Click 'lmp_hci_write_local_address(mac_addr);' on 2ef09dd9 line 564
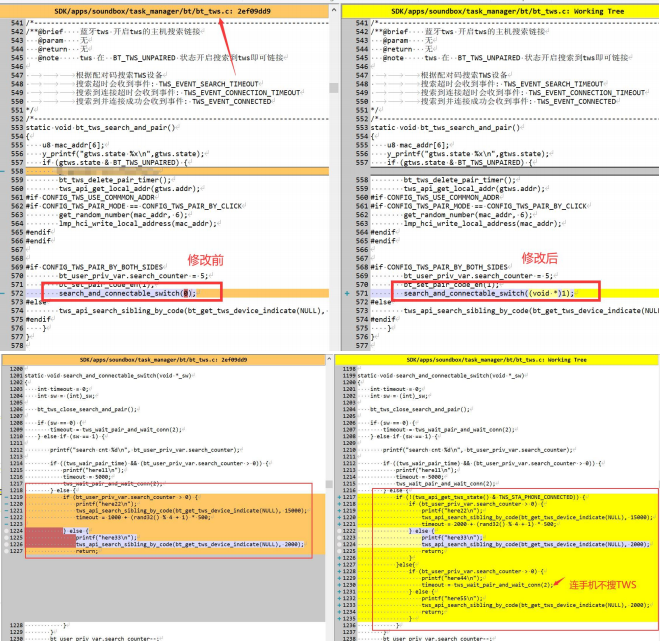Viewport: 660px width, 641px height. tap(138, 223)
